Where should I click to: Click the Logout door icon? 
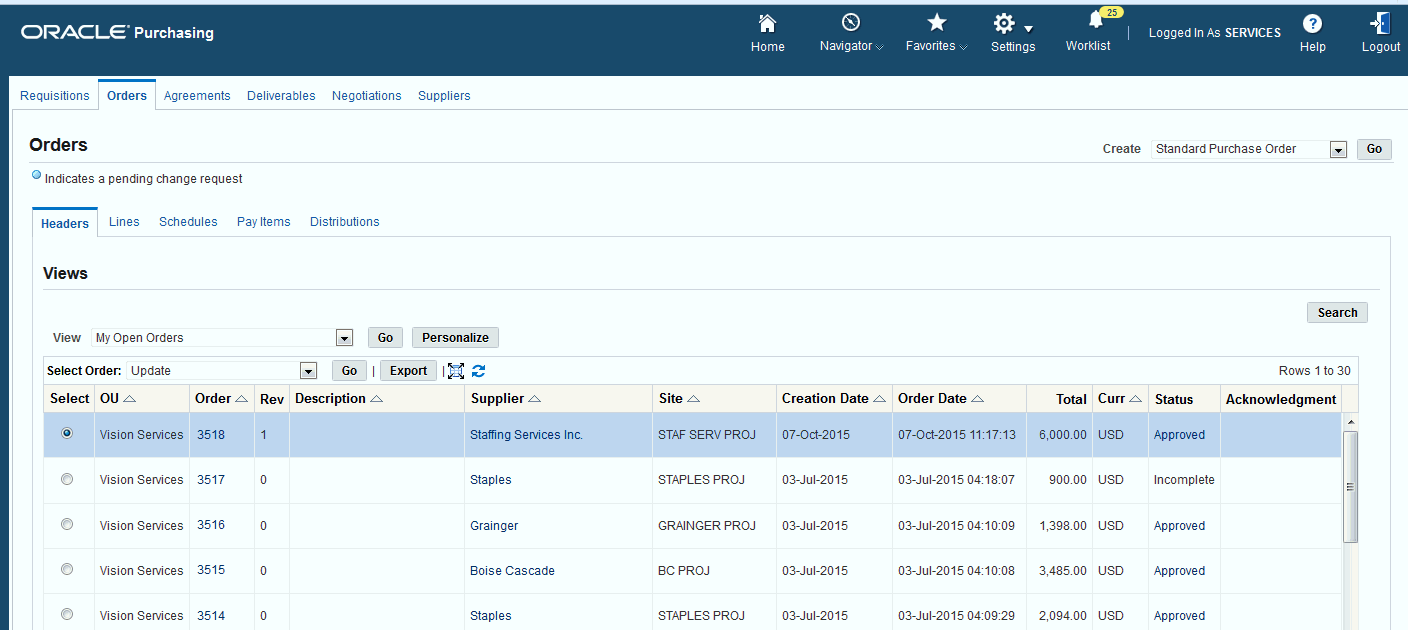click(1380, 24)
